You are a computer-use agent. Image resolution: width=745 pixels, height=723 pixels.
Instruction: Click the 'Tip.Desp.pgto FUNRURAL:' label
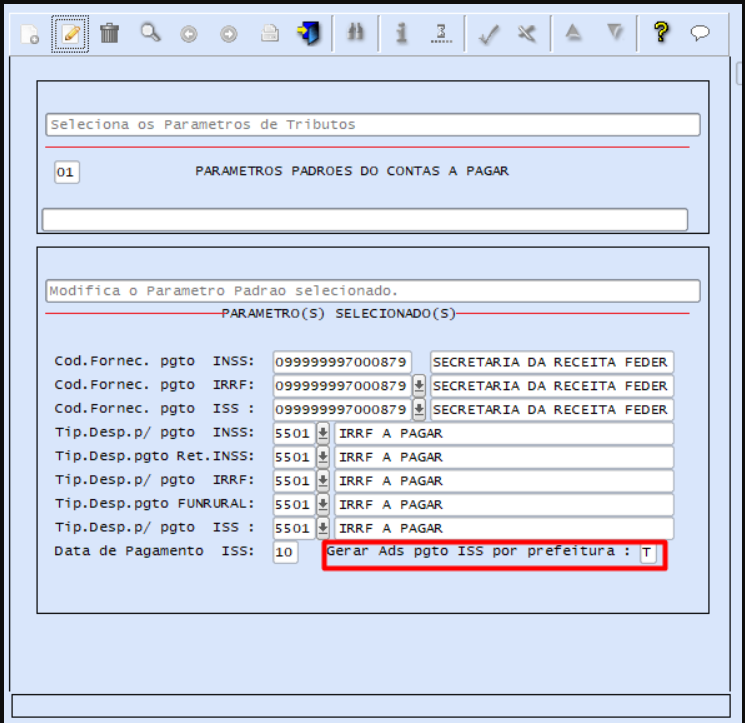[x=154, y=504]
